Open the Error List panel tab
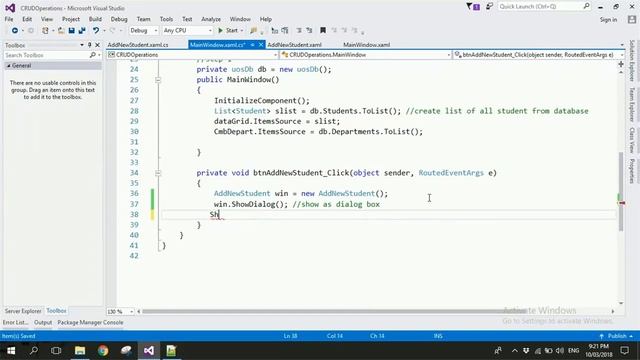This screenshot has width=640, height=360. pos(16,322)
